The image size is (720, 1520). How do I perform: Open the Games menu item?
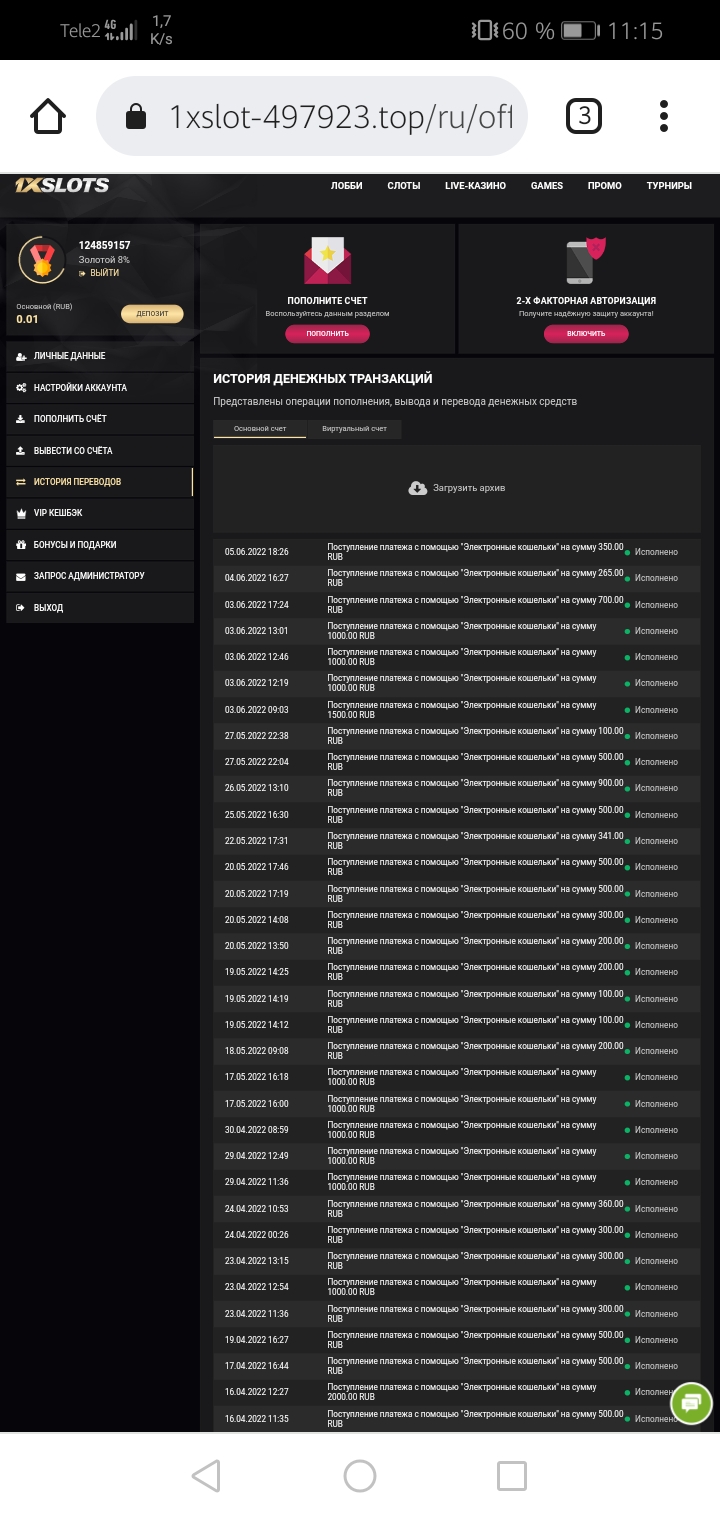click(547, 185)
